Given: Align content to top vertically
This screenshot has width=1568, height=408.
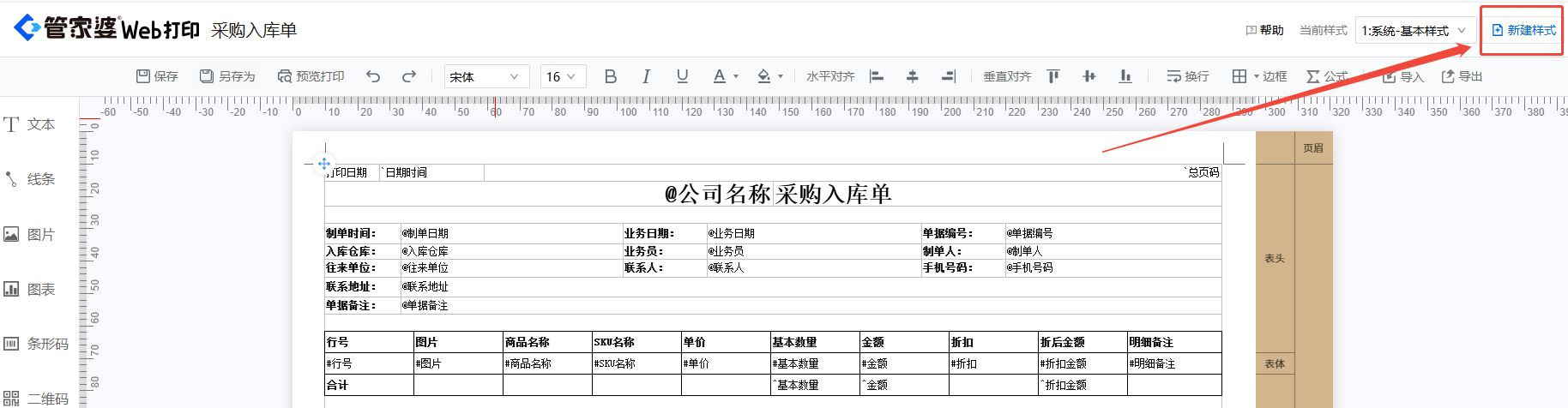Looking at the screenshot, I should tap(1053, 76).
